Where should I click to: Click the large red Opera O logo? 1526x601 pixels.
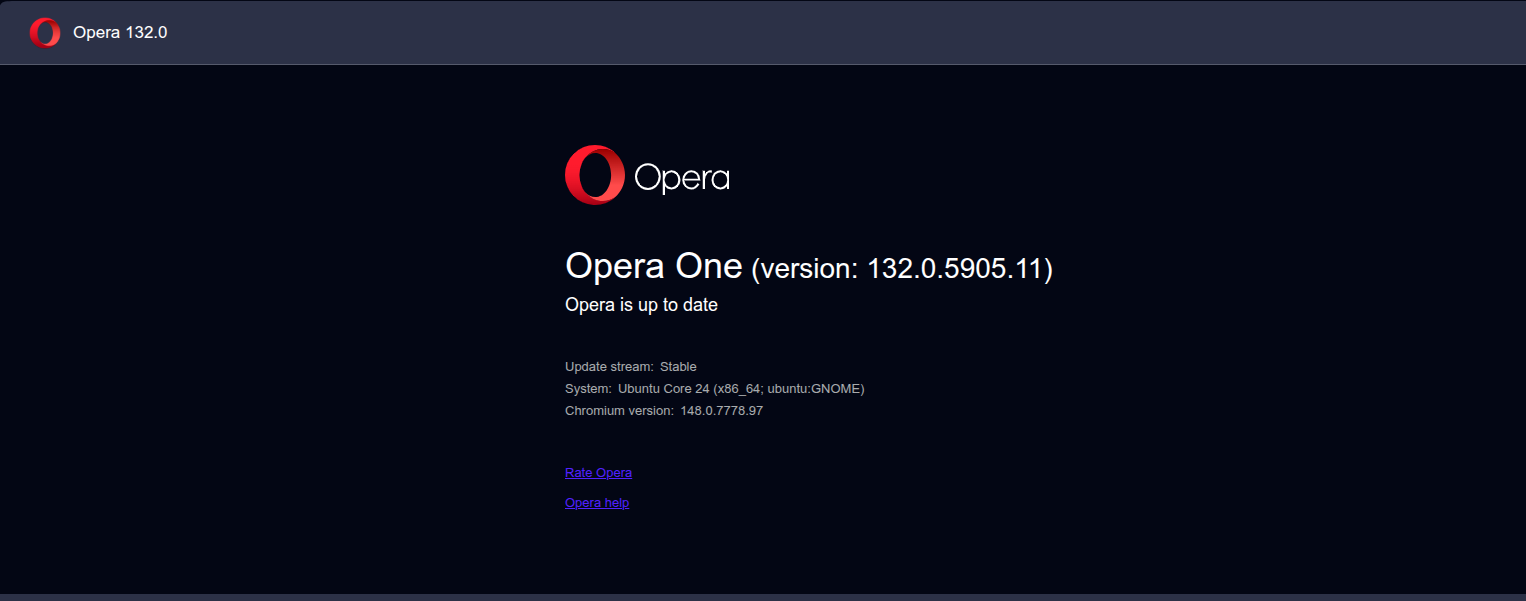coord(595,175)
